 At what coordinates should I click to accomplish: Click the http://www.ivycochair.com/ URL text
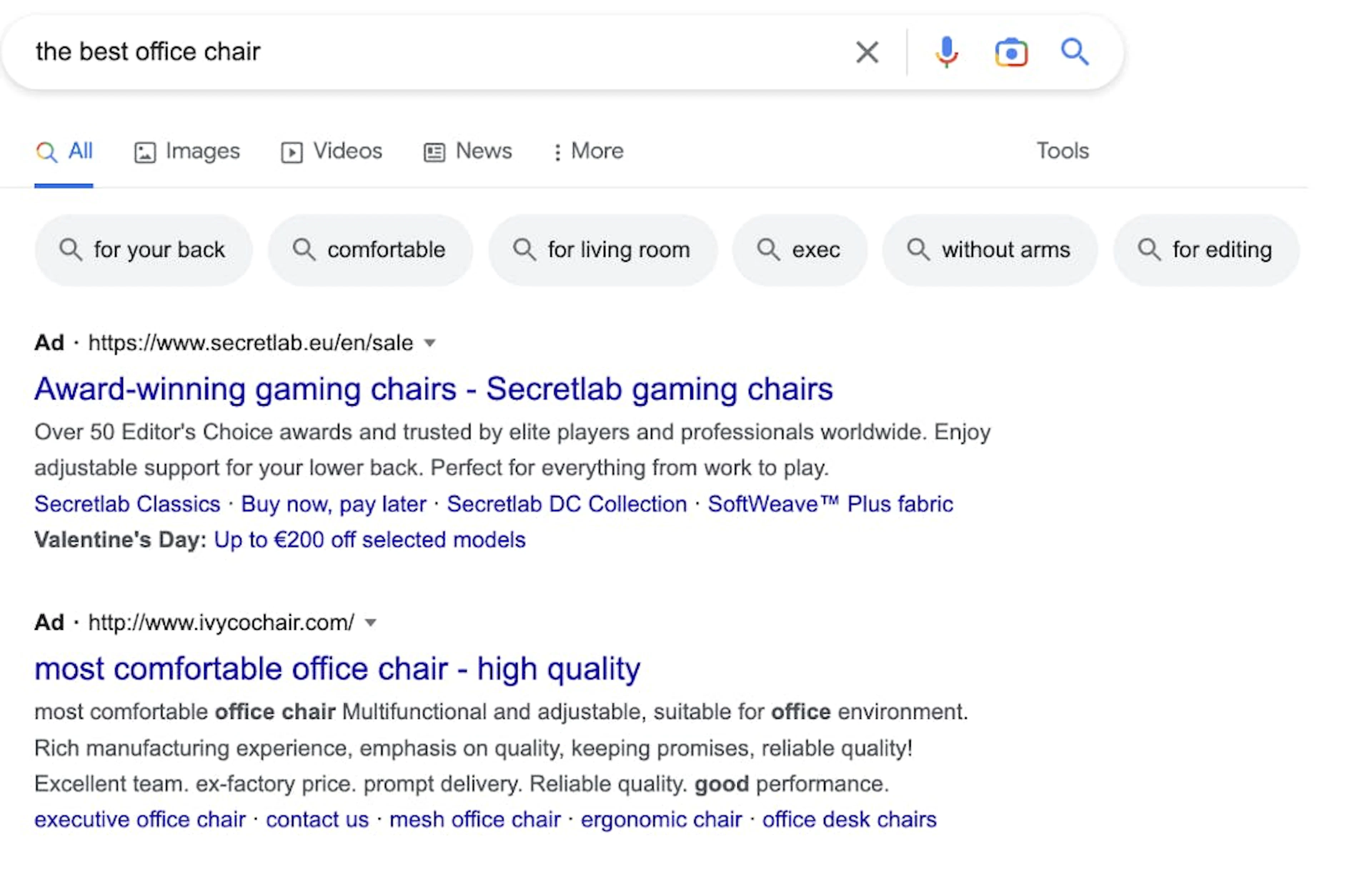point(221,623)
